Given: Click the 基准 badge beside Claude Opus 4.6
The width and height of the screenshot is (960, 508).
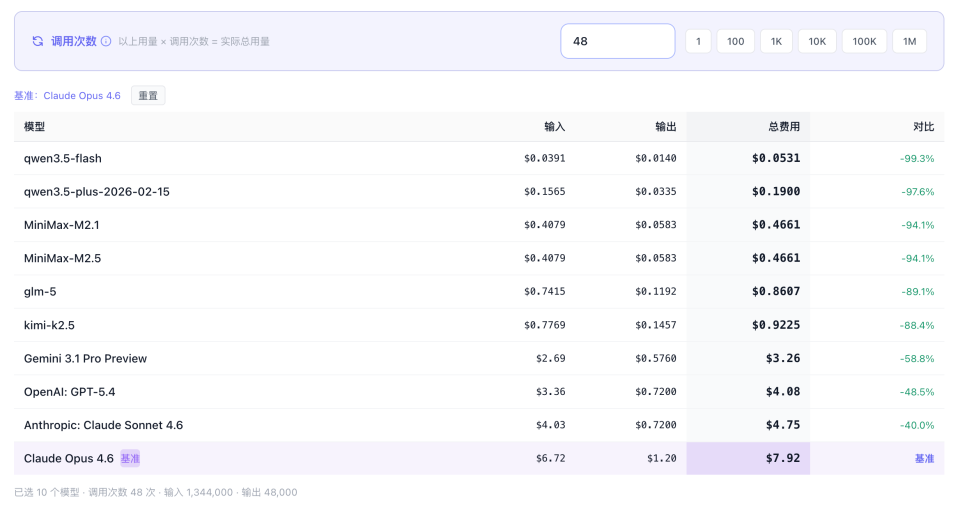Looking at the screenshot, I should point(130,458).
